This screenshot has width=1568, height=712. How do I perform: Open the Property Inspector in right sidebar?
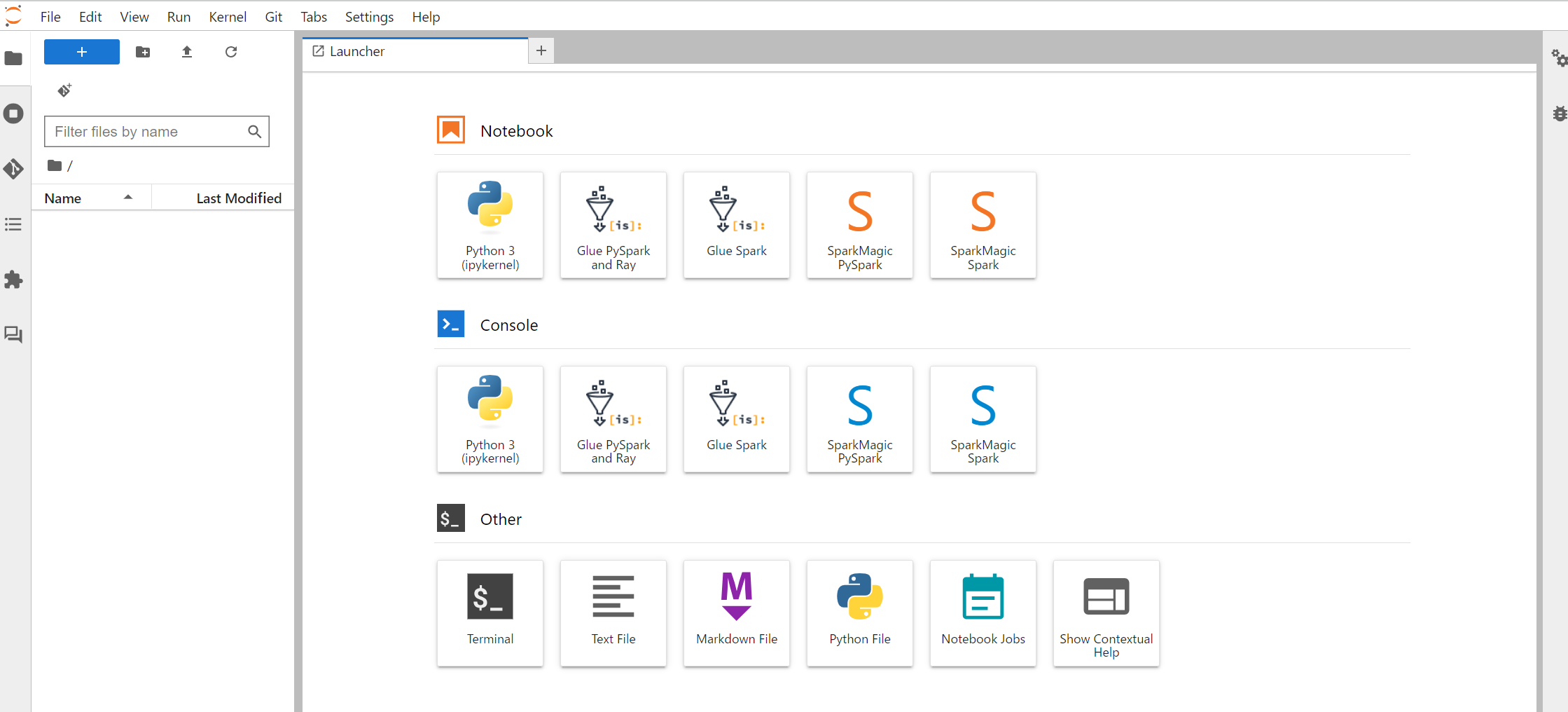coord(1558,58)
